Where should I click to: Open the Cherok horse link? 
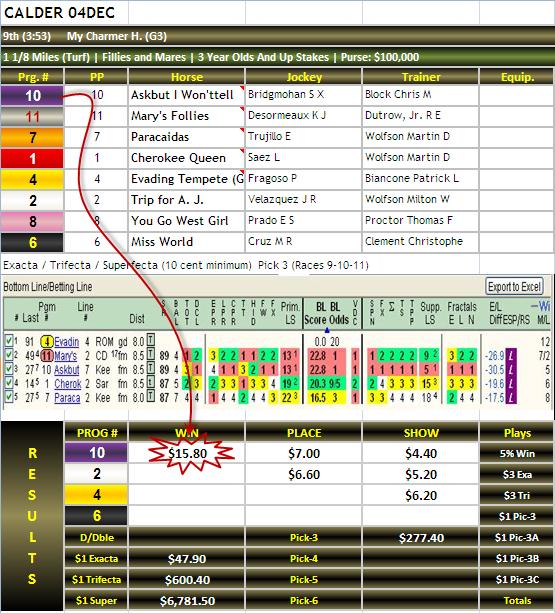point(68,384)
